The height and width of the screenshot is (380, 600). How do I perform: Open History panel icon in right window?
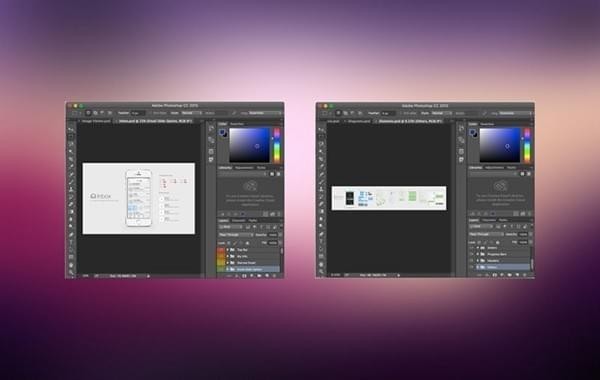tap(461, 130)
